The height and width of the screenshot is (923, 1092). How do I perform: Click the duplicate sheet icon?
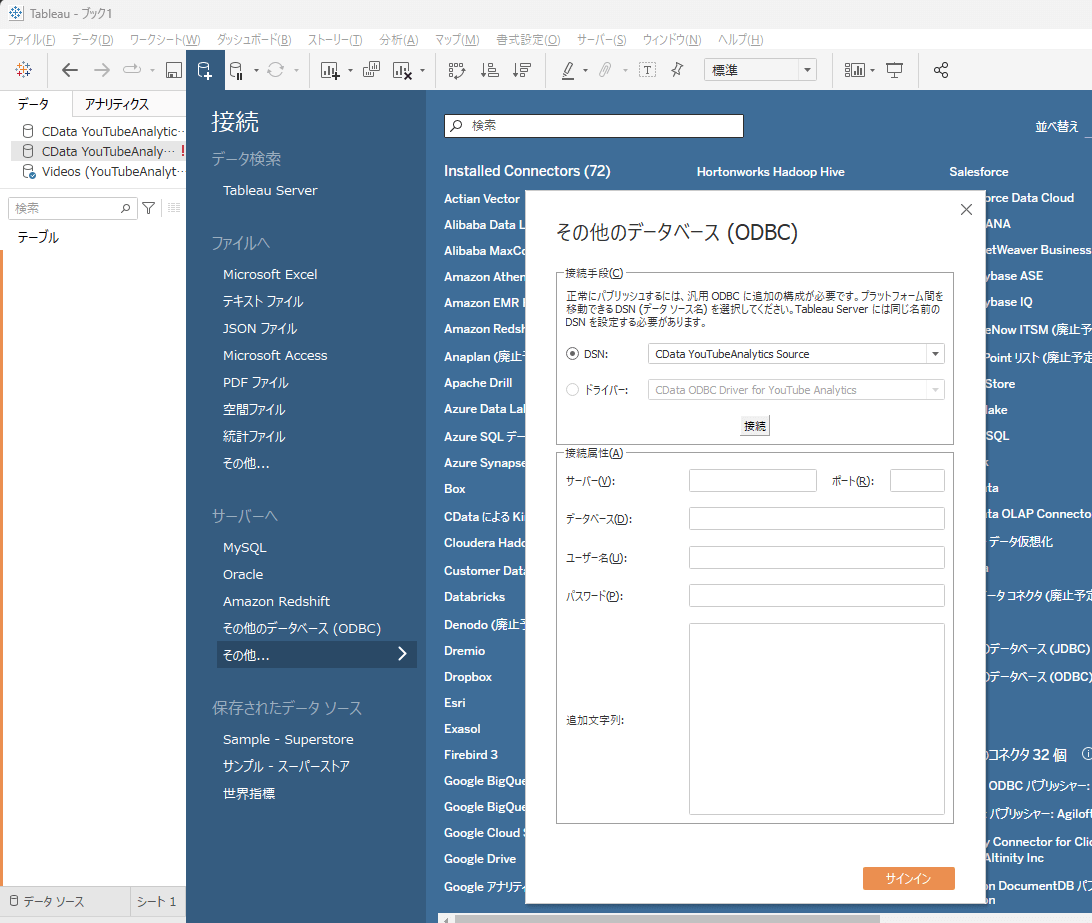372,70
